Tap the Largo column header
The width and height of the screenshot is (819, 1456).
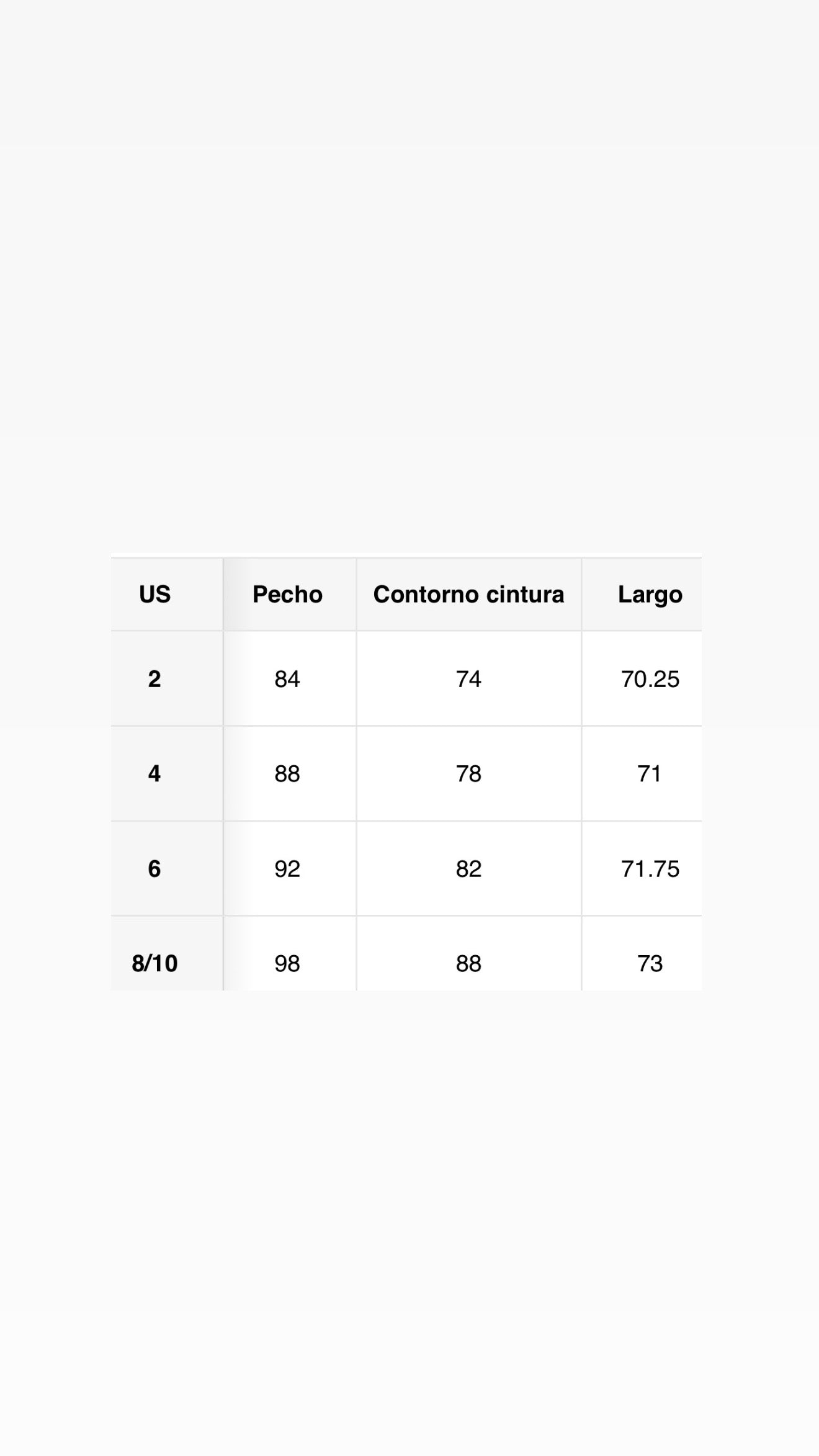(650, 595)
